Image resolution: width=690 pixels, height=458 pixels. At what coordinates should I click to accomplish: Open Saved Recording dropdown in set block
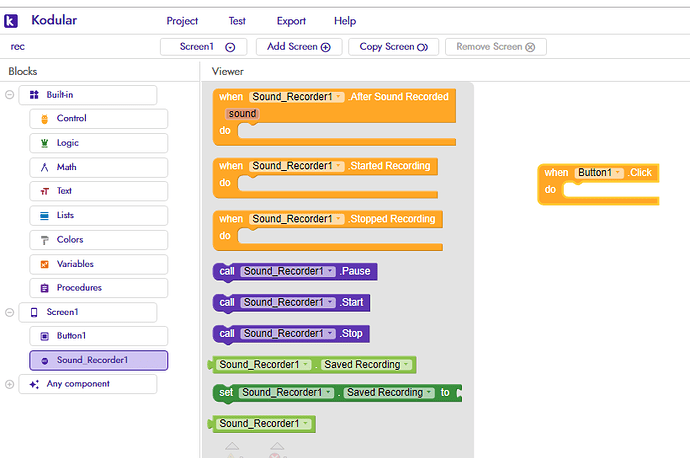430,392
